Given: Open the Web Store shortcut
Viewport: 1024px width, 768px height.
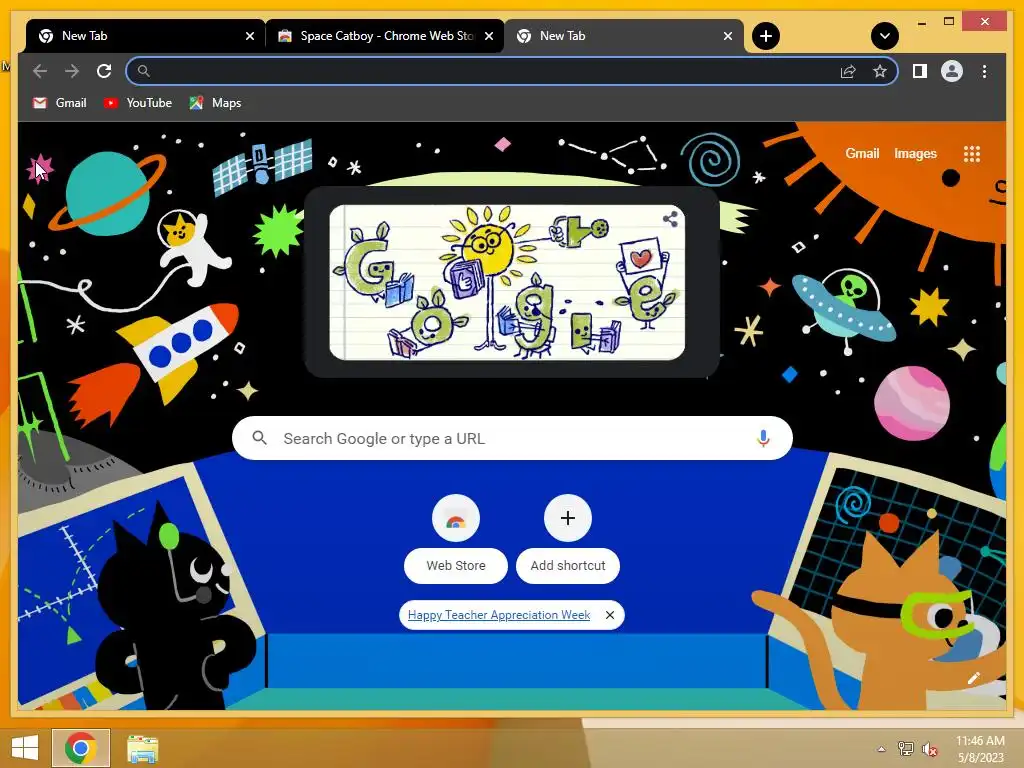Looking at the screenshot, I should click(456, 539).
